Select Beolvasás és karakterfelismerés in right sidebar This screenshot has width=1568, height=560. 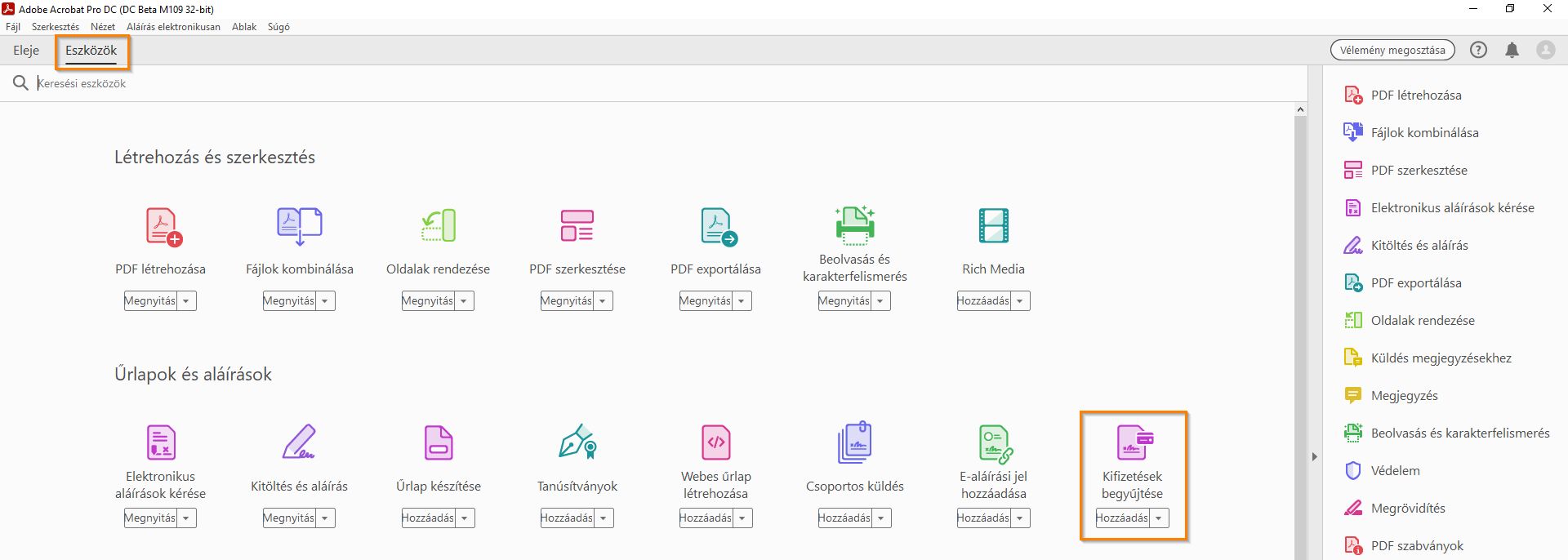coord(1447,433)
